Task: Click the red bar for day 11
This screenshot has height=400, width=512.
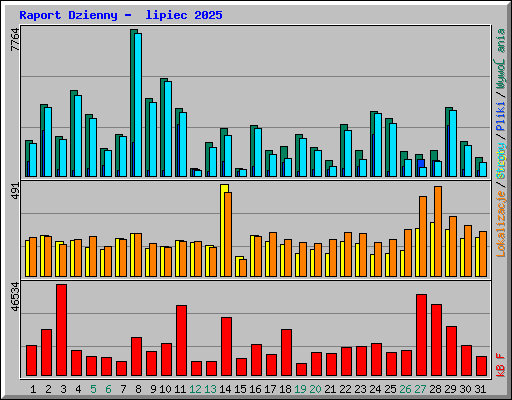Action: (181, 341)
